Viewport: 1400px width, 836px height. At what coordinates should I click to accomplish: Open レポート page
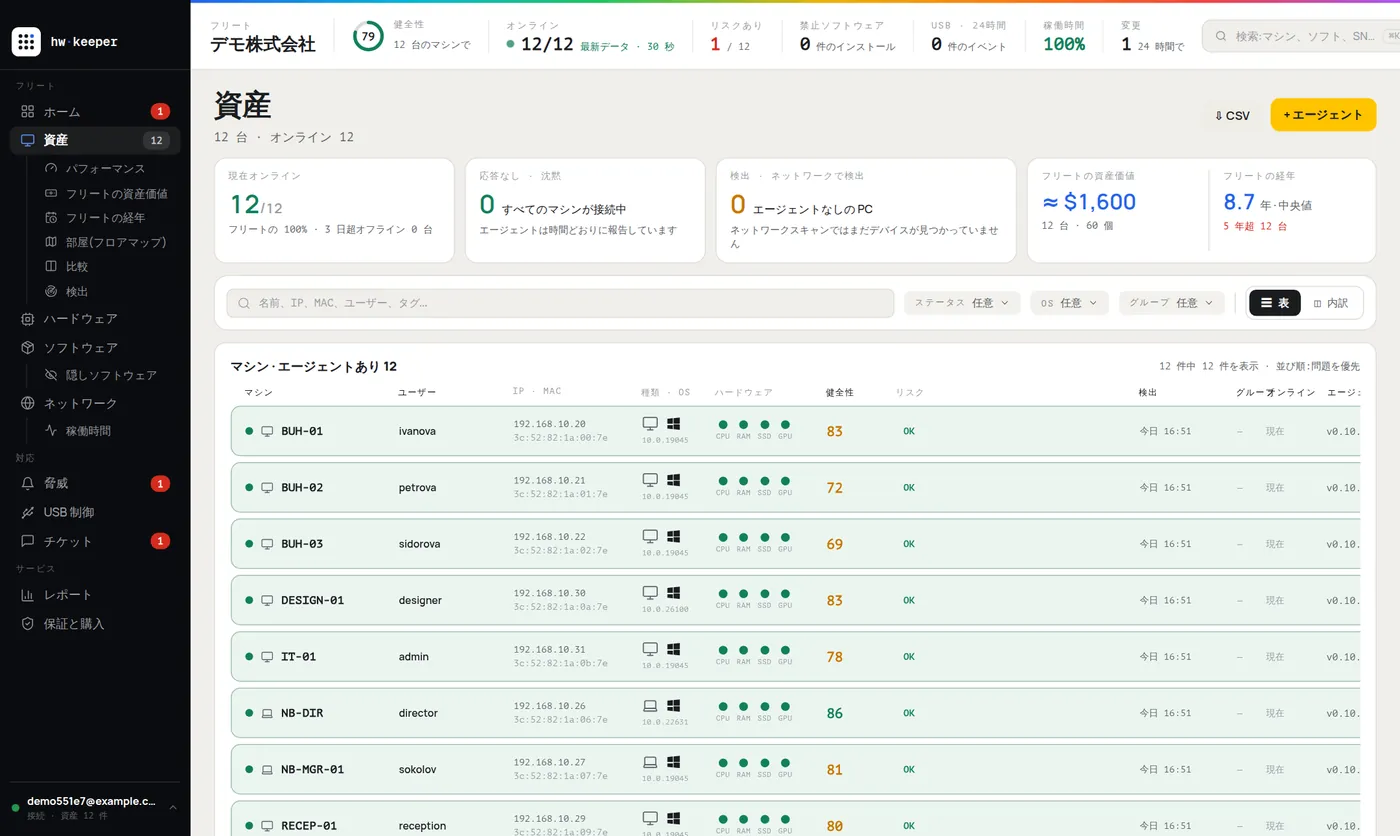(x=95, y=595)
